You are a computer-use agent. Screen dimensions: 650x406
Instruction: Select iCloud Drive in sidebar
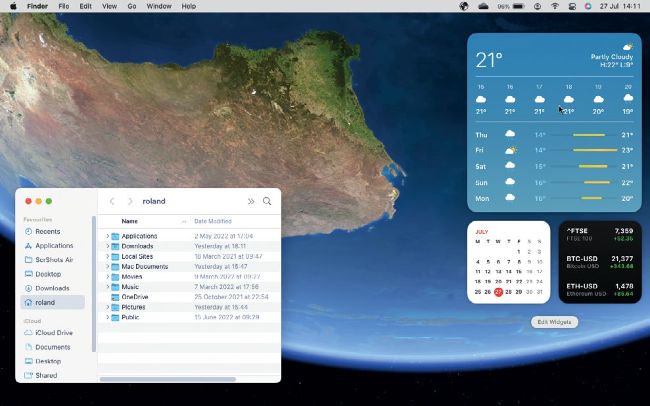point(54,333)
